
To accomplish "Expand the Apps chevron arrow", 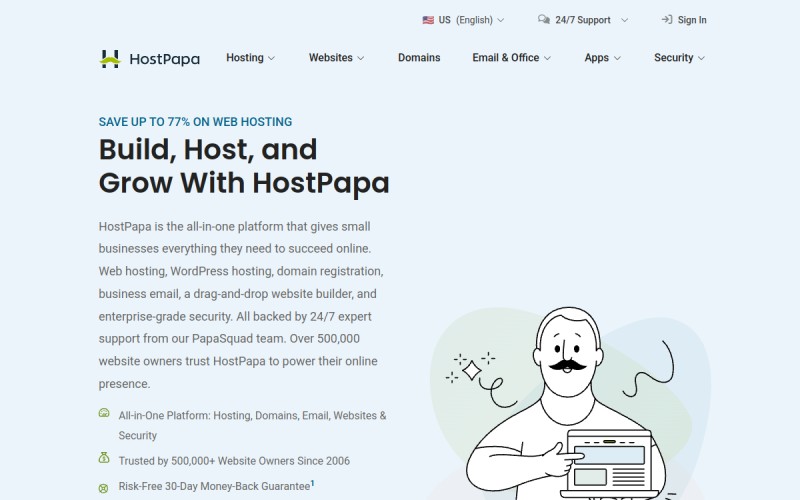I will coord(617,58).
